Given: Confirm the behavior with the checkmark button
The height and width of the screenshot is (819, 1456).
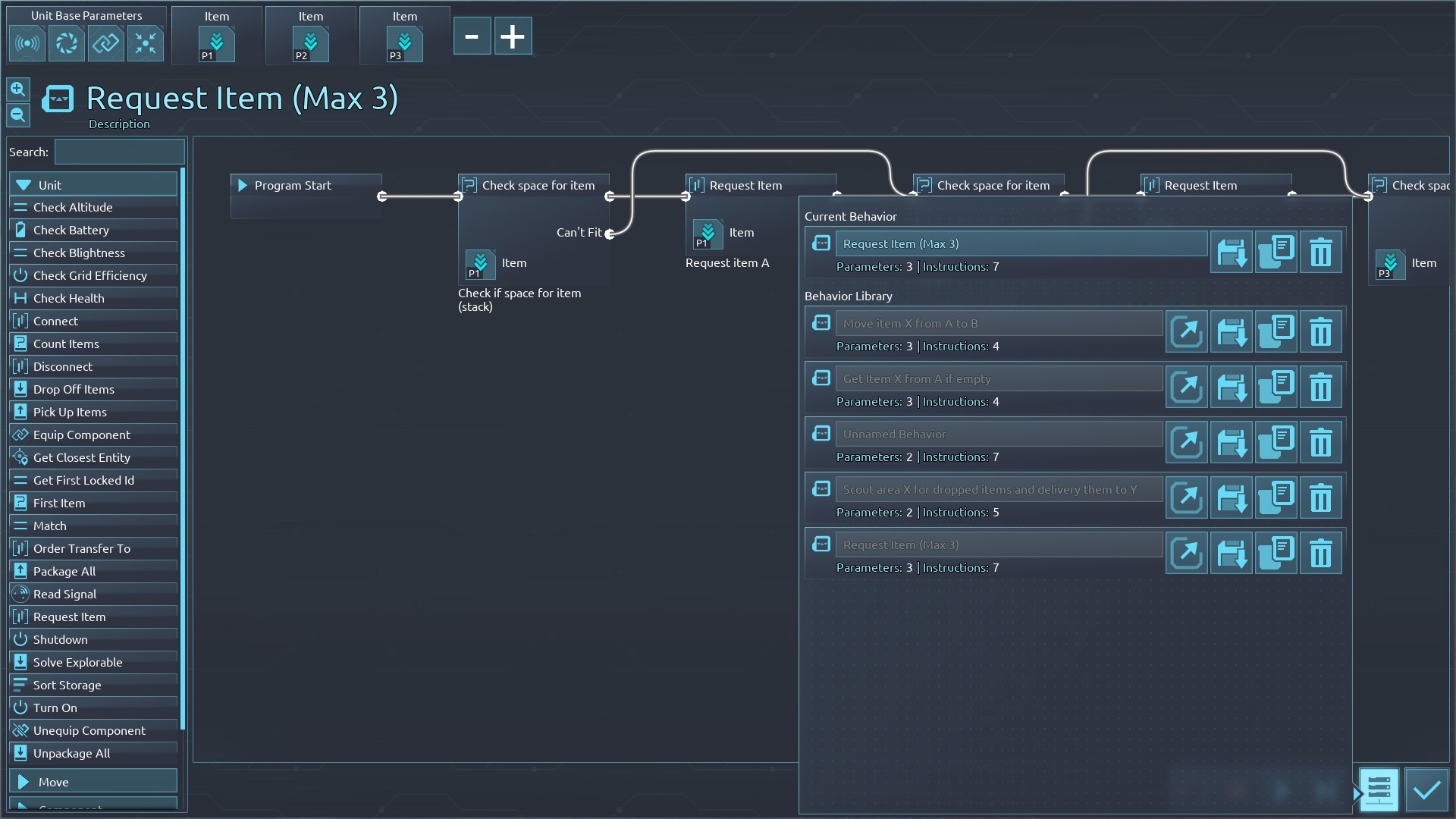Looking at the screenshot, I should (x=1426, y=789).
